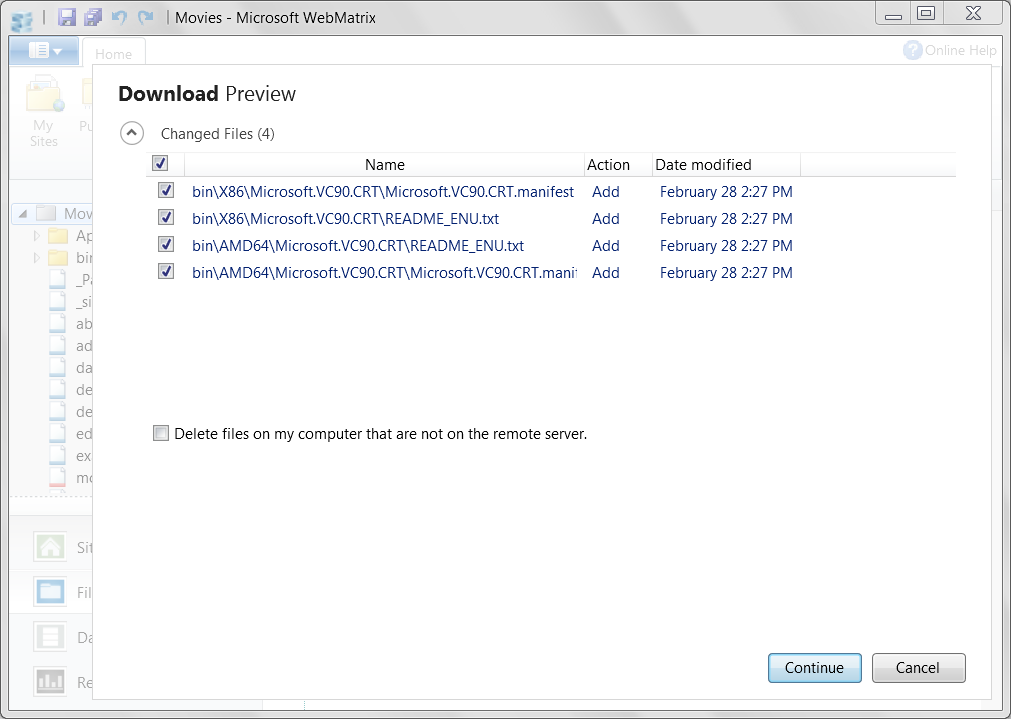Image resolution: width=1011 pixels, height=719 pixels.
Task: Click date of AMD64 README_ENU.txt row
Action: (x=726, y=246)
